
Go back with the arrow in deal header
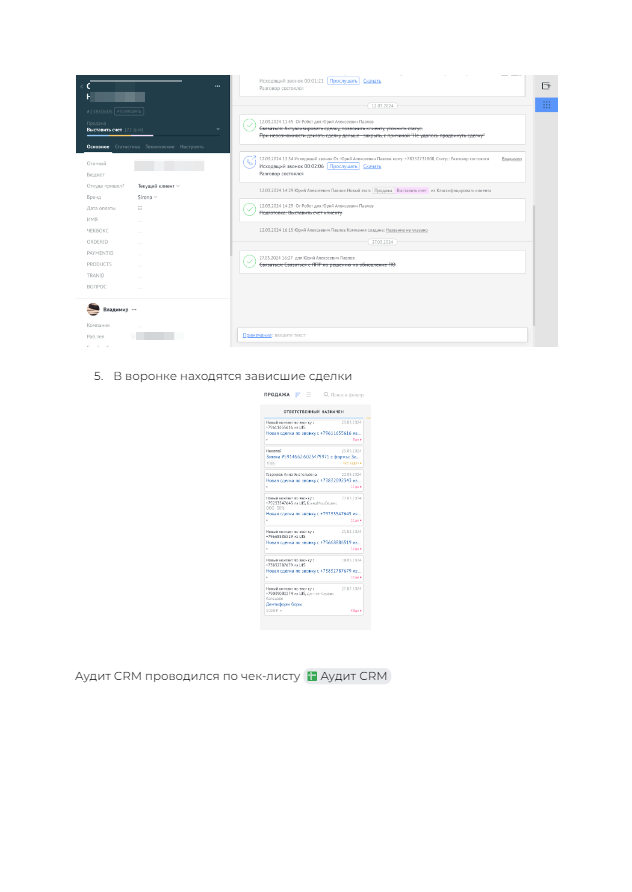coord(81,86)
